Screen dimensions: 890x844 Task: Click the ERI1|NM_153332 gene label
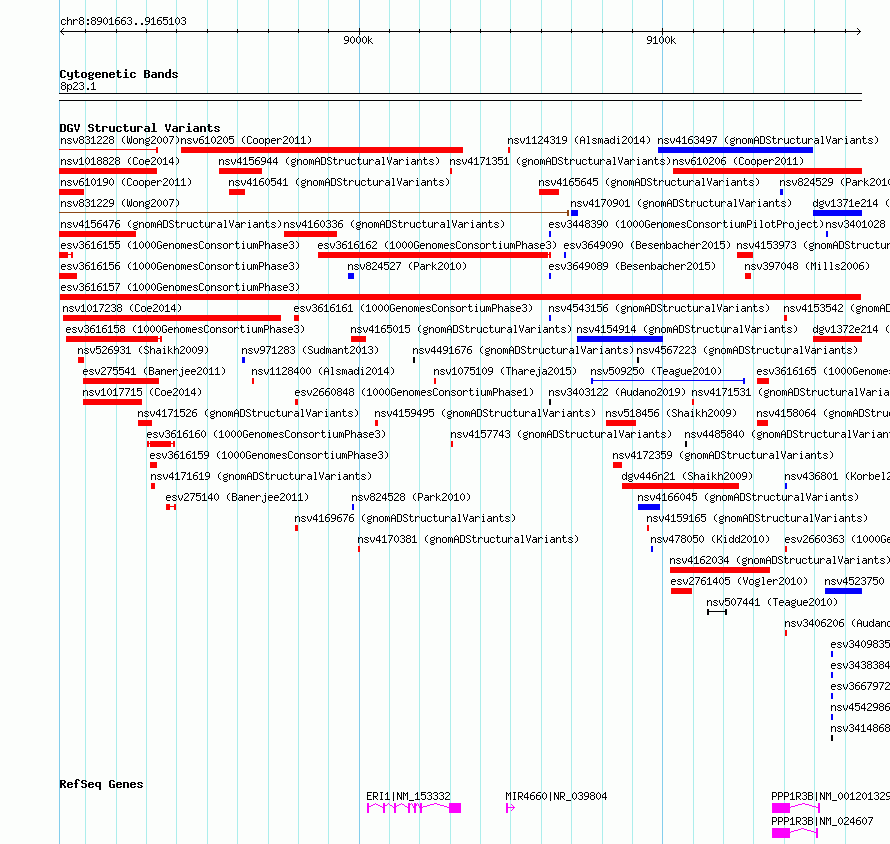pyautogui.click(x=408, y=796)
